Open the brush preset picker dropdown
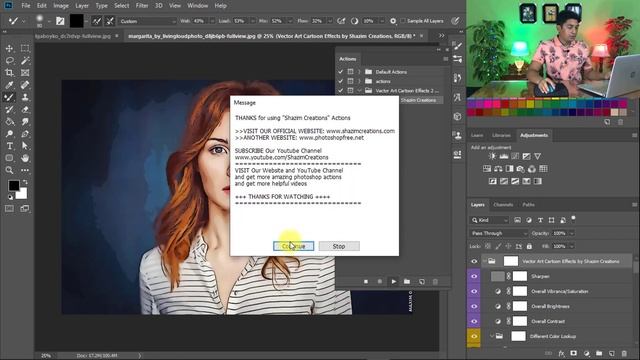 49,21
